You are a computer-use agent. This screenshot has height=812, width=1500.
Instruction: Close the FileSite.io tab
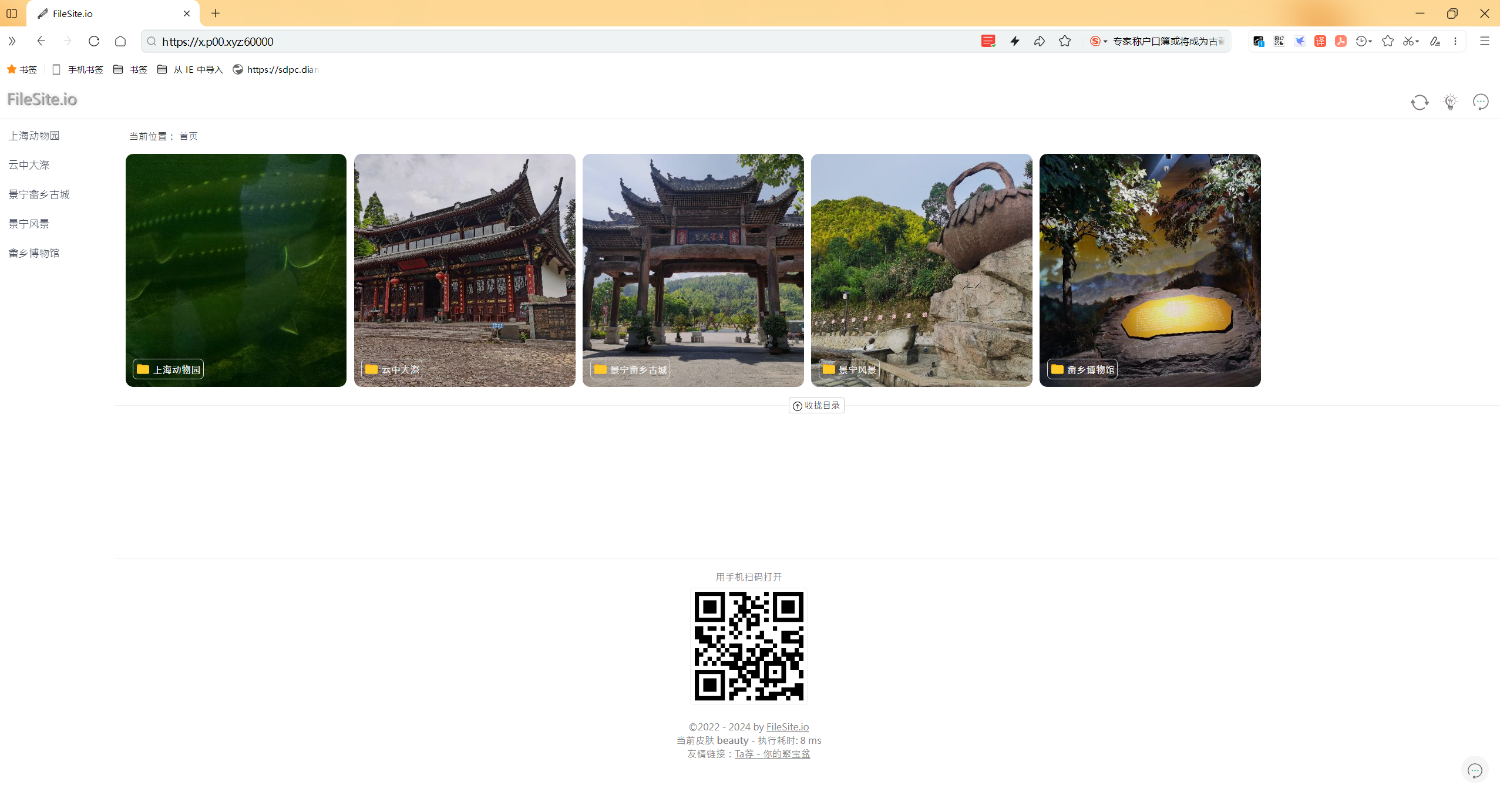187,14
